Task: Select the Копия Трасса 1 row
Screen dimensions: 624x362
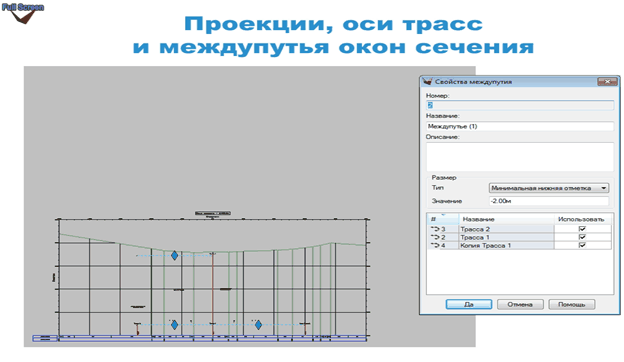Action: coord(519,245)
